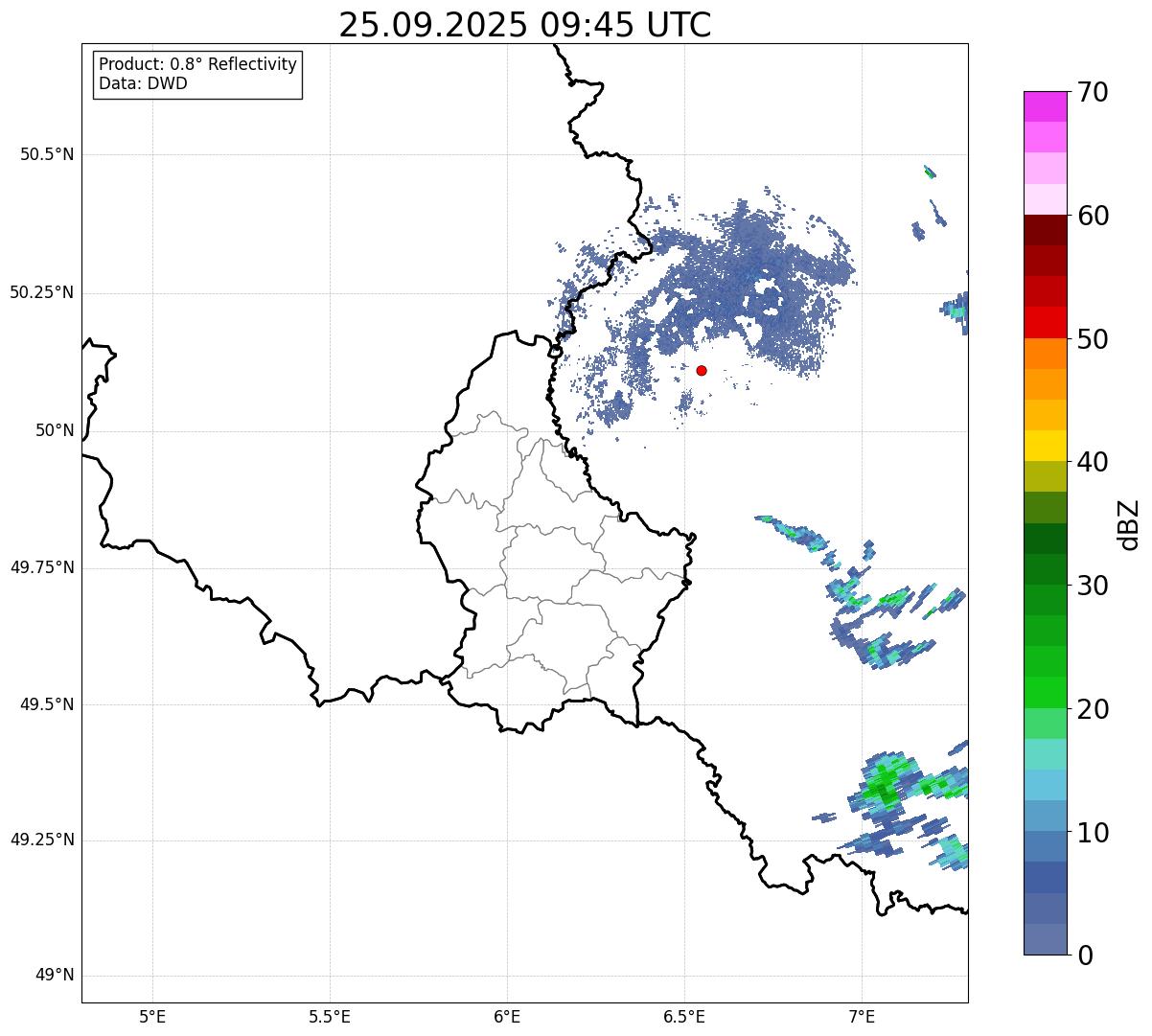The height and width of the screenshot is (1036, 1152).
Task: Click the 49°N latitude label
Action: [x=55, y=976]
